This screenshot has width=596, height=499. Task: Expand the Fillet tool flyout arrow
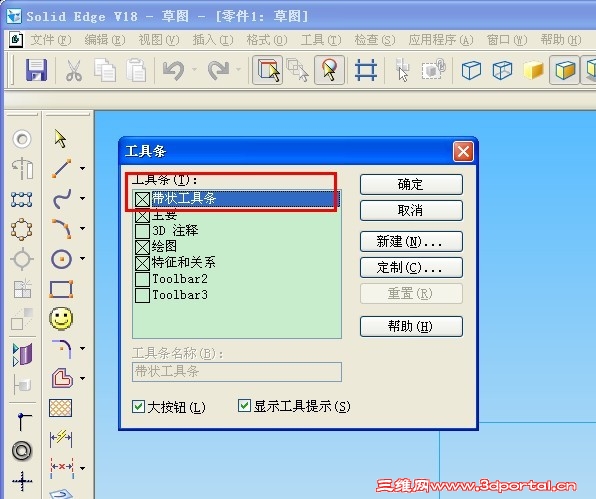pyautogui.click(x=82, y=348)
